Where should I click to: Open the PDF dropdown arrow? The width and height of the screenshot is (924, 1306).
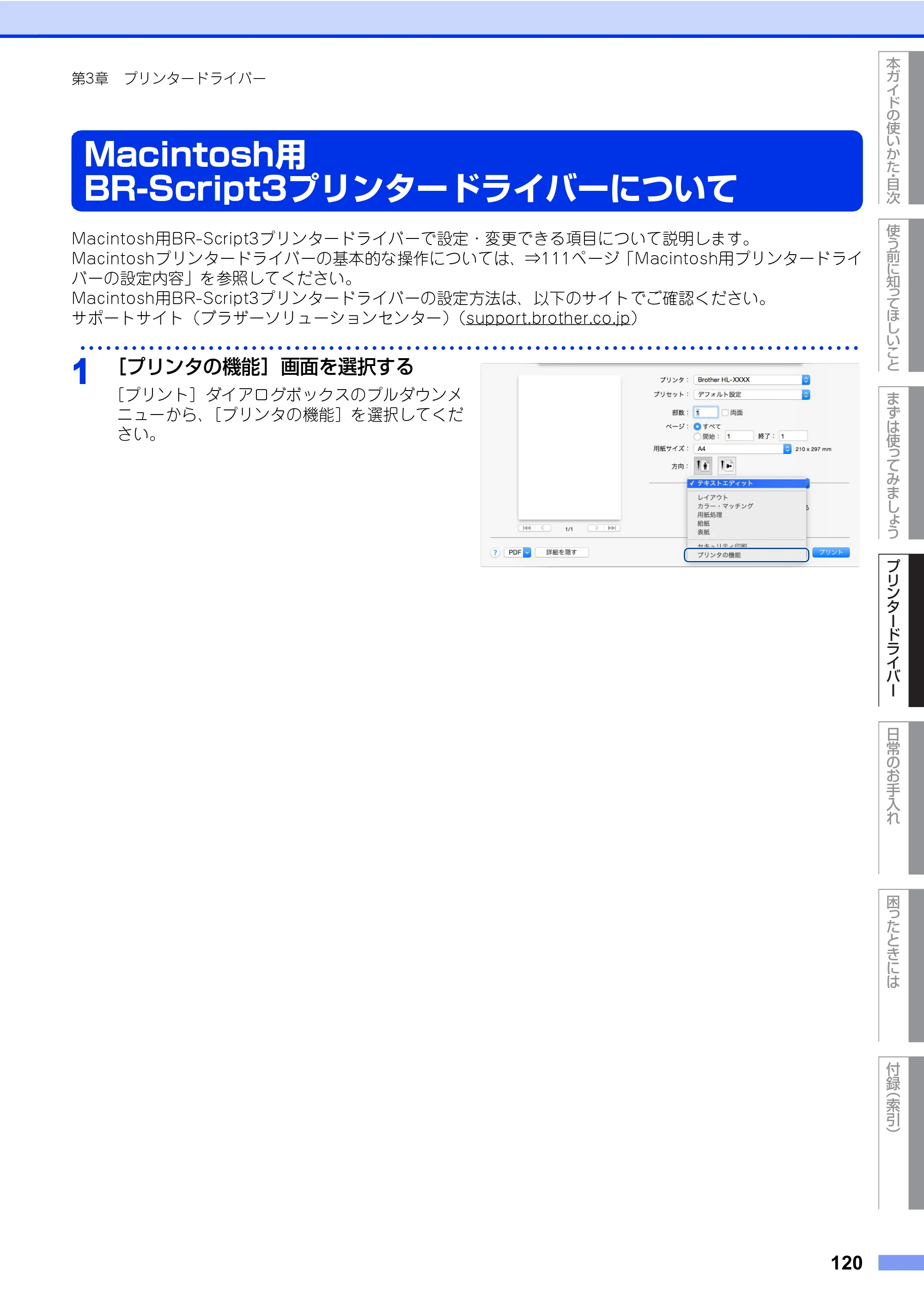[527, 553]
